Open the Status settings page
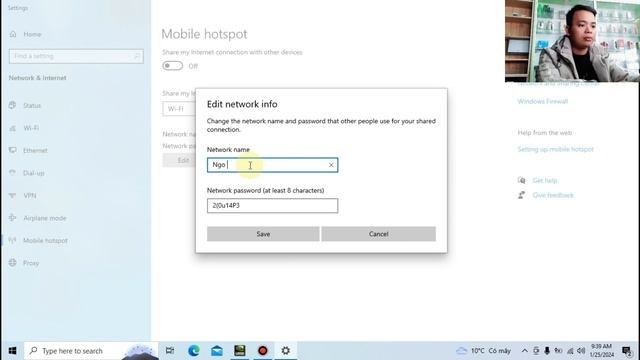The height and width of the screenshot is (360, 640). point(32,106)
